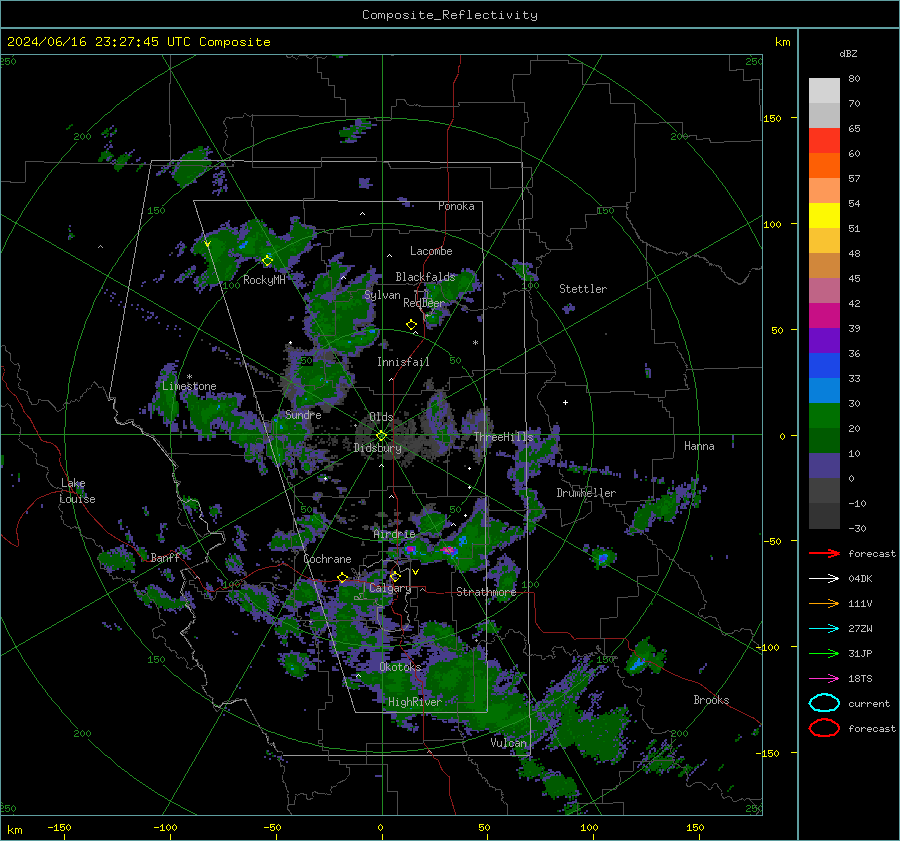Click the RedDeer city label
The height and width of the screenshot is (841, 900).
[424, 303]
